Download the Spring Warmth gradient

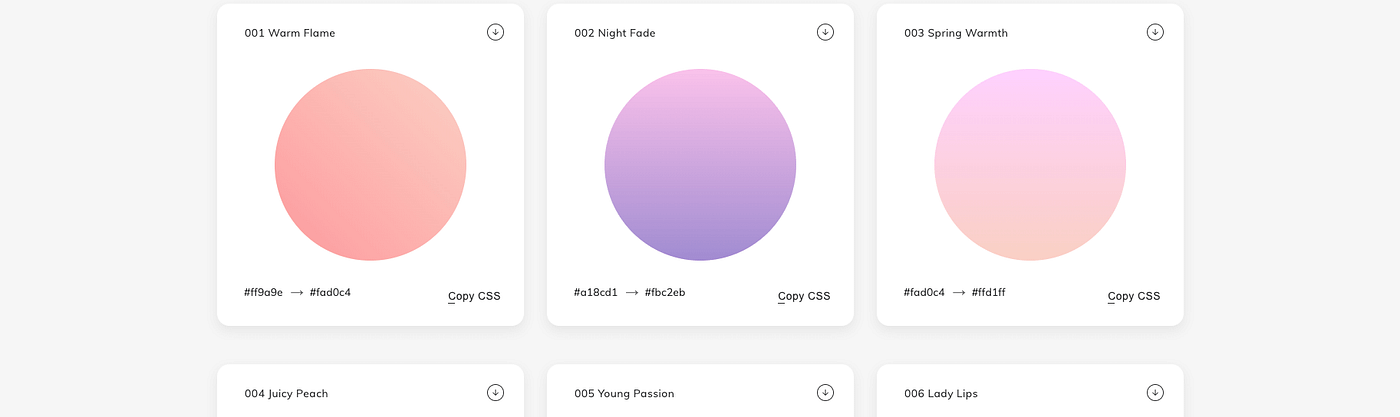pos(1155,32)
